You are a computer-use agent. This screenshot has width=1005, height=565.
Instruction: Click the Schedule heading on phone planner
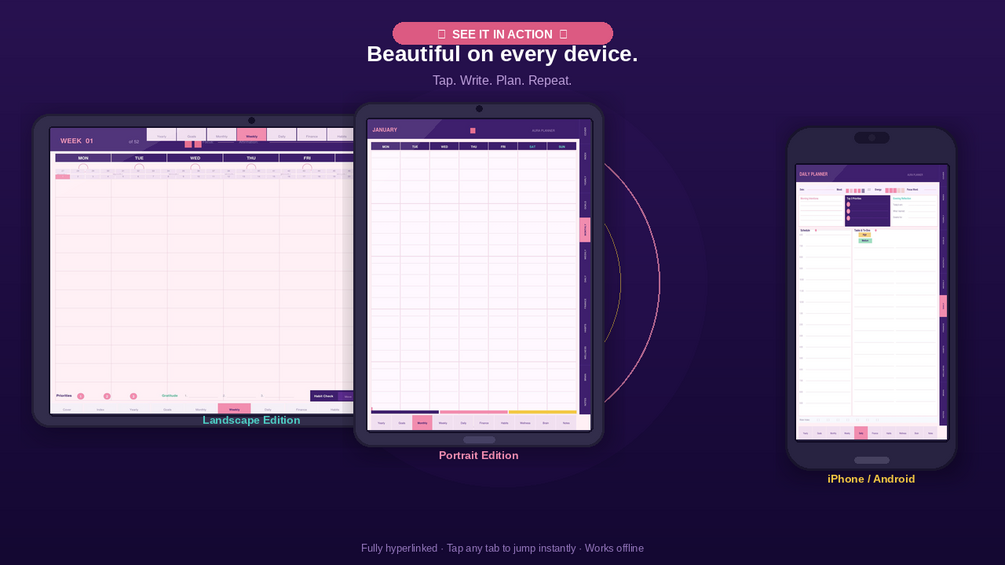[x=805, y=231]
